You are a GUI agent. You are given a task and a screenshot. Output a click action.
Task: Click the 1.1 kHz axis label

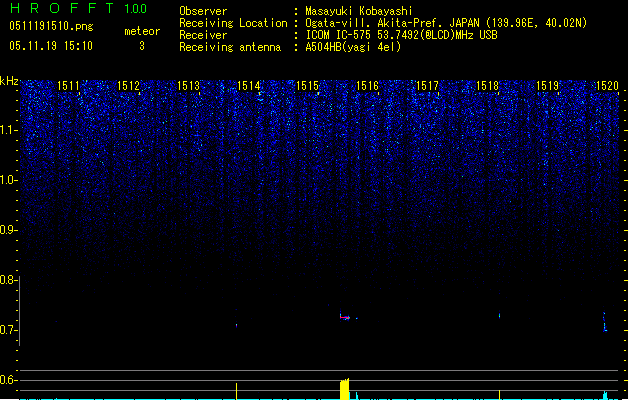pos(8,130)
